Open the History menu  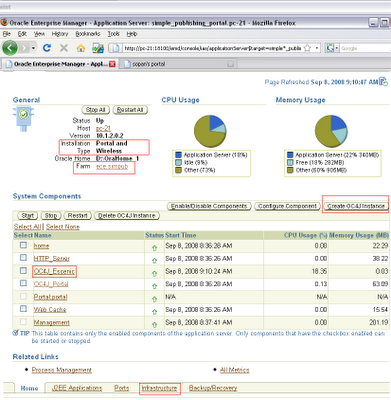(60, 34)
